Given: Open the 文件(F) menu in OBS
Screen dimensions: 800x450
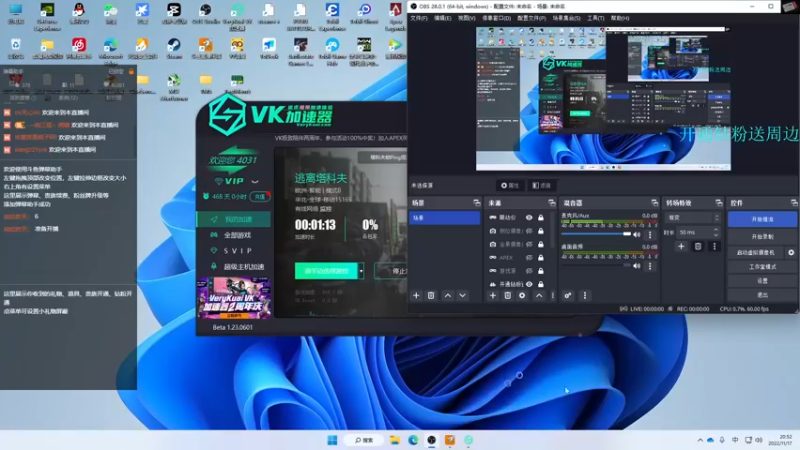Looking at the screenshot, I should [419, 18].
